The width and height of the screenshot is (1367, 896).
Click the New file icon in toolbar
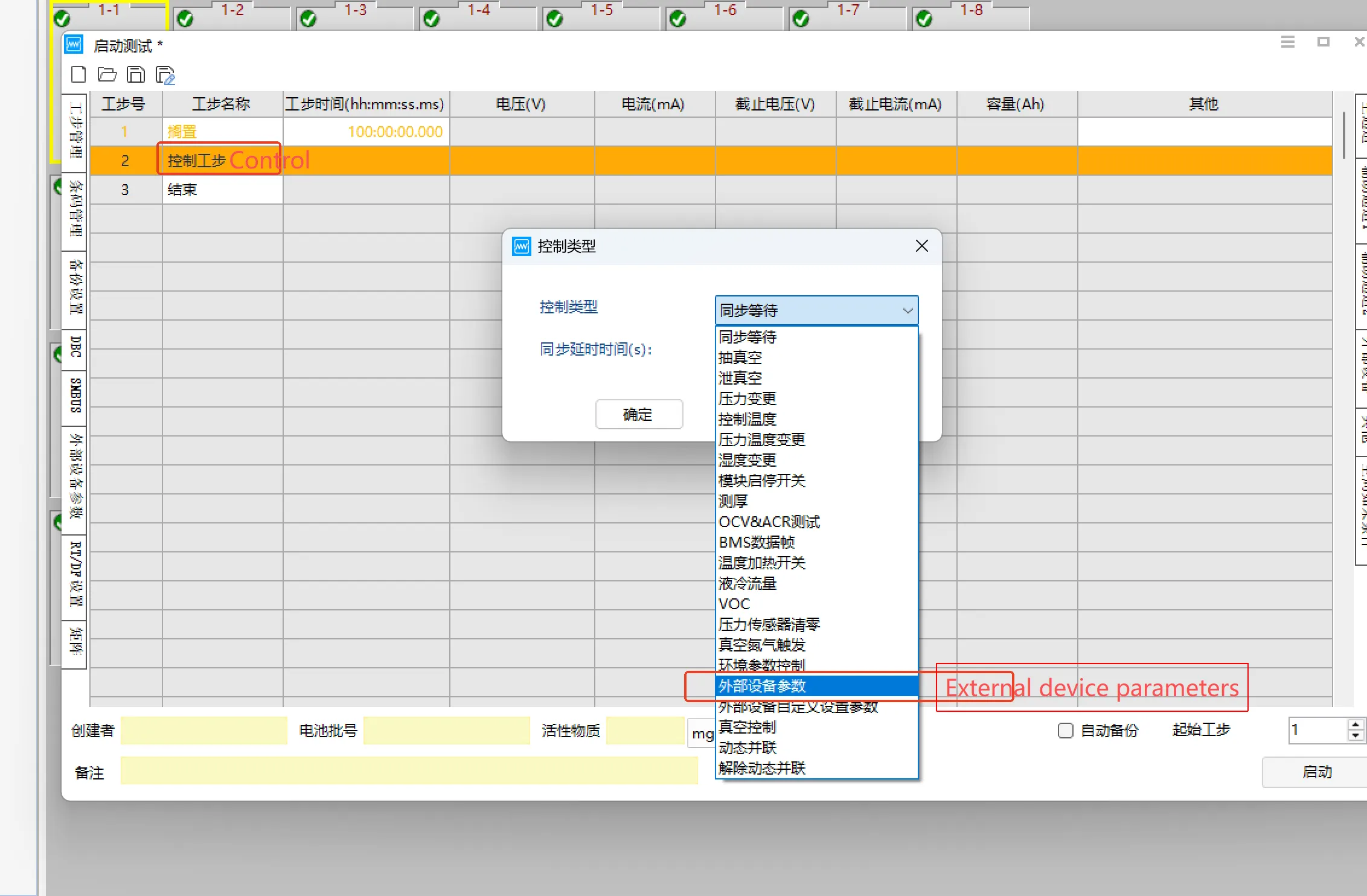(78, 74)
